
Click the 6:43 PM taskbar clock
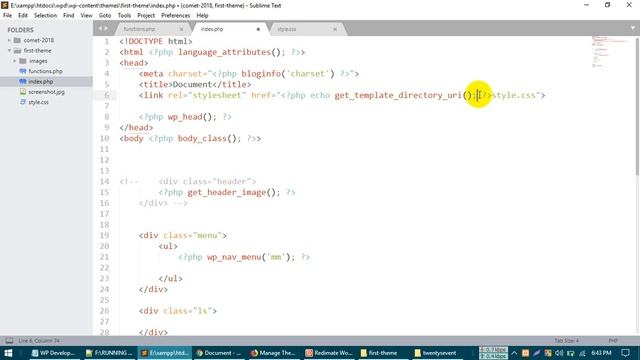tap(601, 353)
